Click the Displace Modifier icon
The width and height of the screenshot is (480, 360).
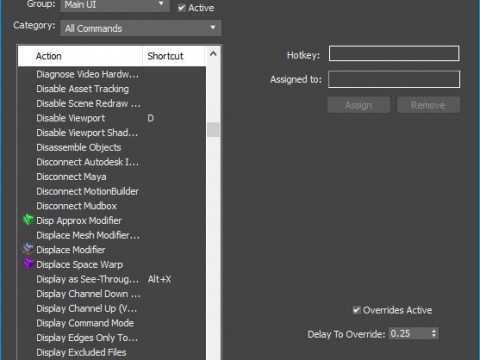click(x=28, y=249)
